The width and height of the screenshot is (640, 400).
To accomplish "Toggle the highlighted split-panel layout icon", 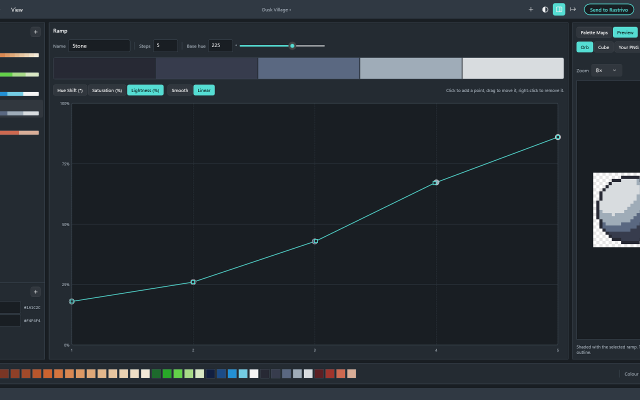I will click(x=559, y=9).
